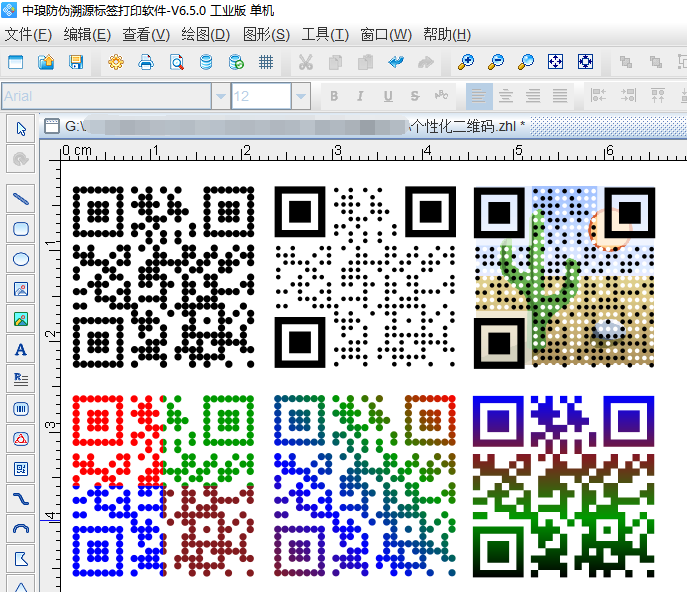
Task: Select the ellipse drawing tool
Action: (20, 258)
